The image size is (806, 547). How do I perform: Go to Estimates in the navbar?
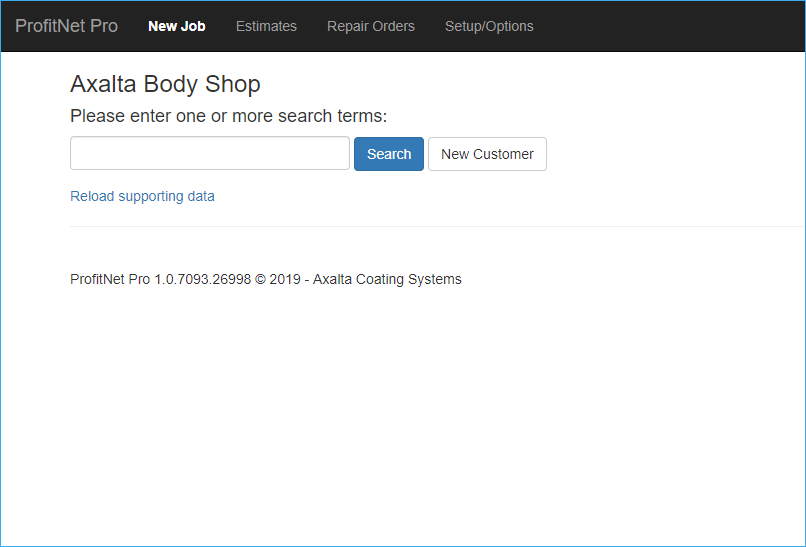pyautogui.click(x=266, y=26)
